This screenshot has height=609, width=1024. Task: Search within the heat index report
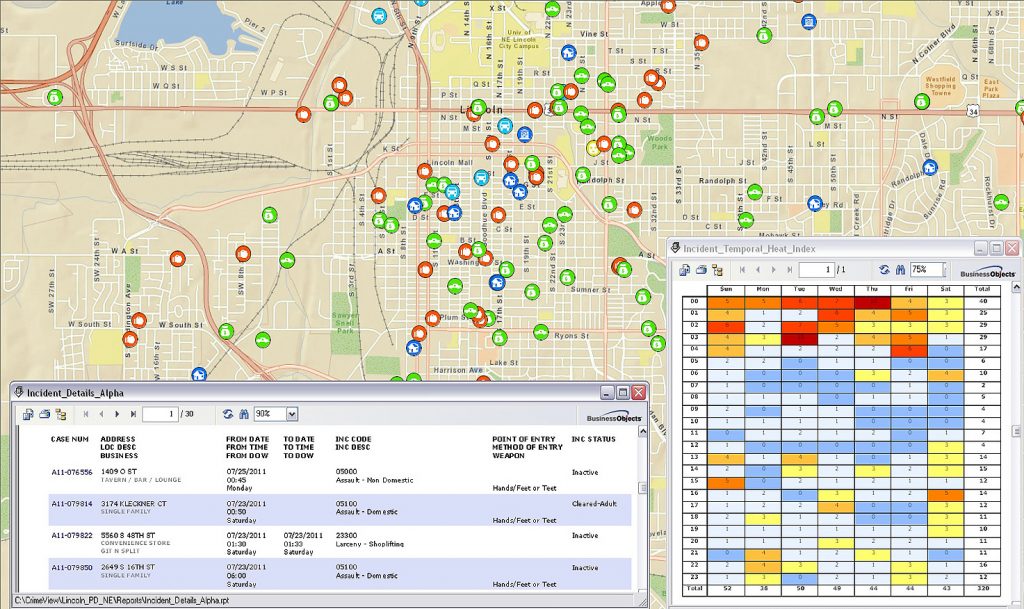[901, 269]
